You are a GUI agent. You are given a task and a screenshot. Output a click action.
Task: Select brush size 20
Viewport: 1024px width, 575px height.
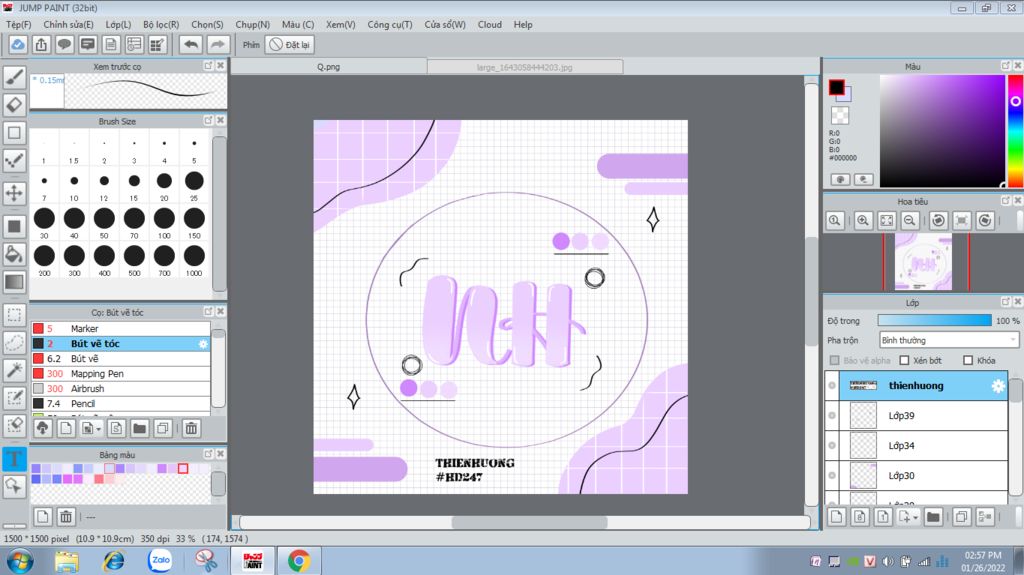point(164,185)
